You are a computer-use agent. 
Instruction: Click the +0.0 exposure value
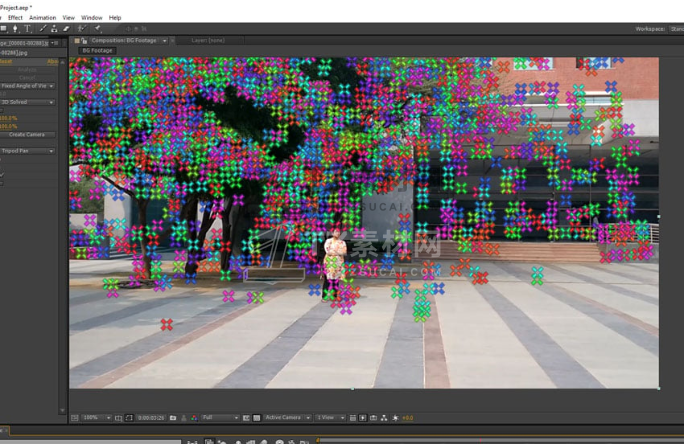click(408, 418)
